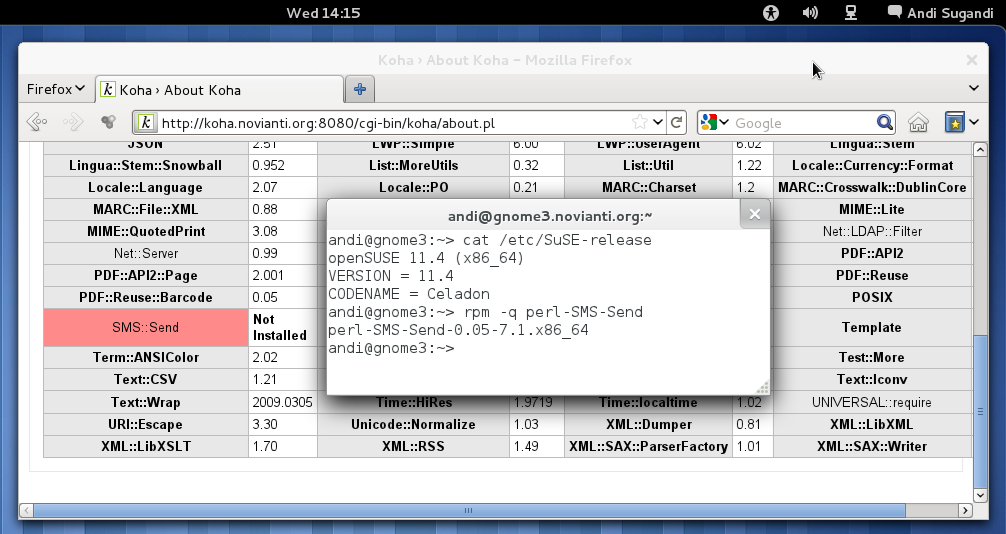Screen dimensions: 1006x534
Task: Click the Unicode::Normalize module cell
Action: (x=413, y=424)
